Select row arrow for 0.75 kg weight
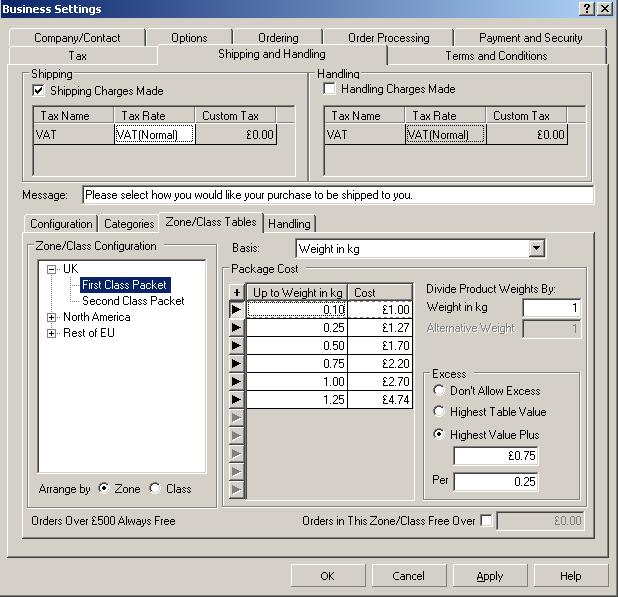 tap(237, 364)
